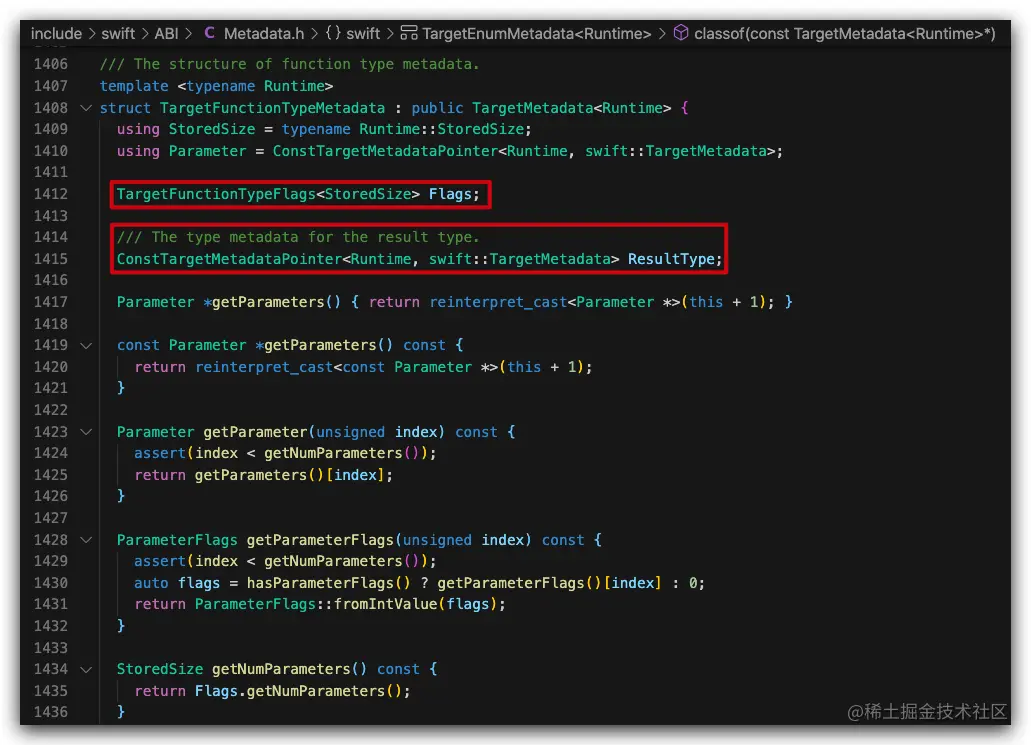
Task: Collapse getParameterFlags fold at line 1428
Action: (85, 540)
